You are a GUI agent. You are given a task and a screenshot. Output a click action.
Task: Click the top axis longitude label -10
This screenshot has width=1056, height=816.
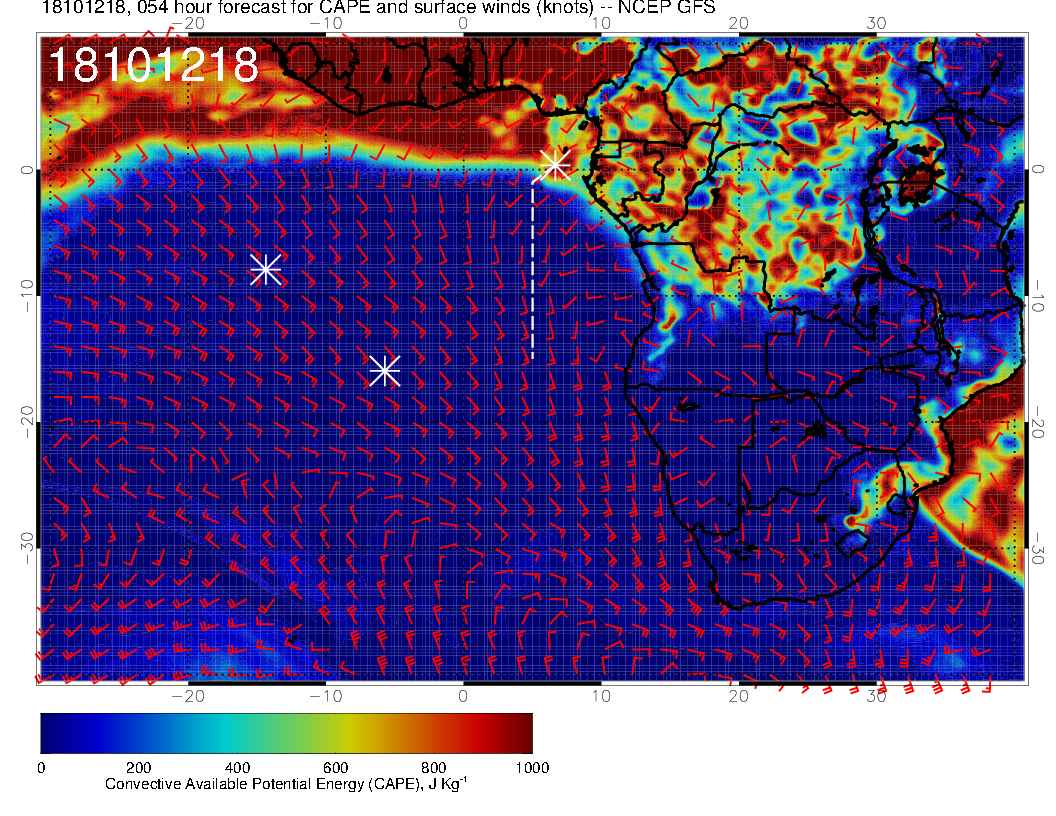pyautogui.click(x=326, y=23)
